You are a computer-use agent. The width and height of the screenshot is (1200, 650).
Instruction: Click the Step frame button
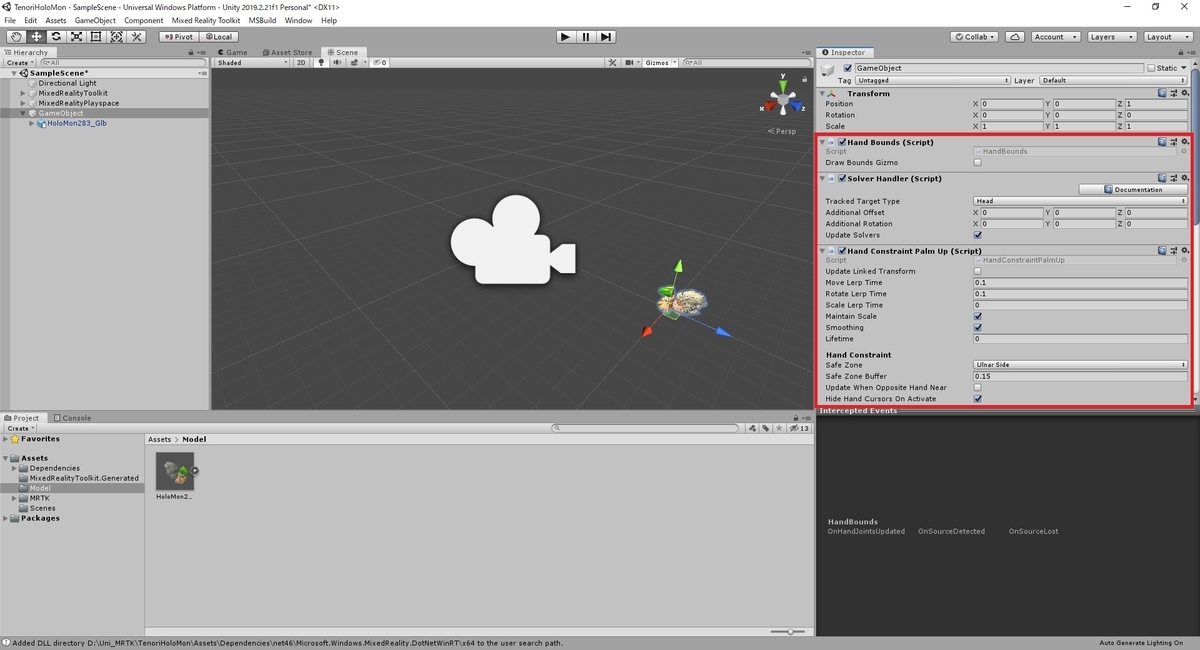pyautogui.click(x=606, y=37)
